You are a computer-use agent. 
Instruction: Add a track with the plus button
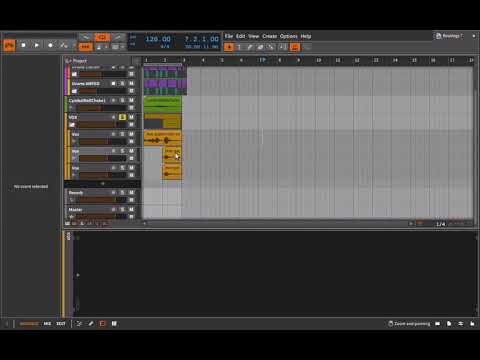103,183
